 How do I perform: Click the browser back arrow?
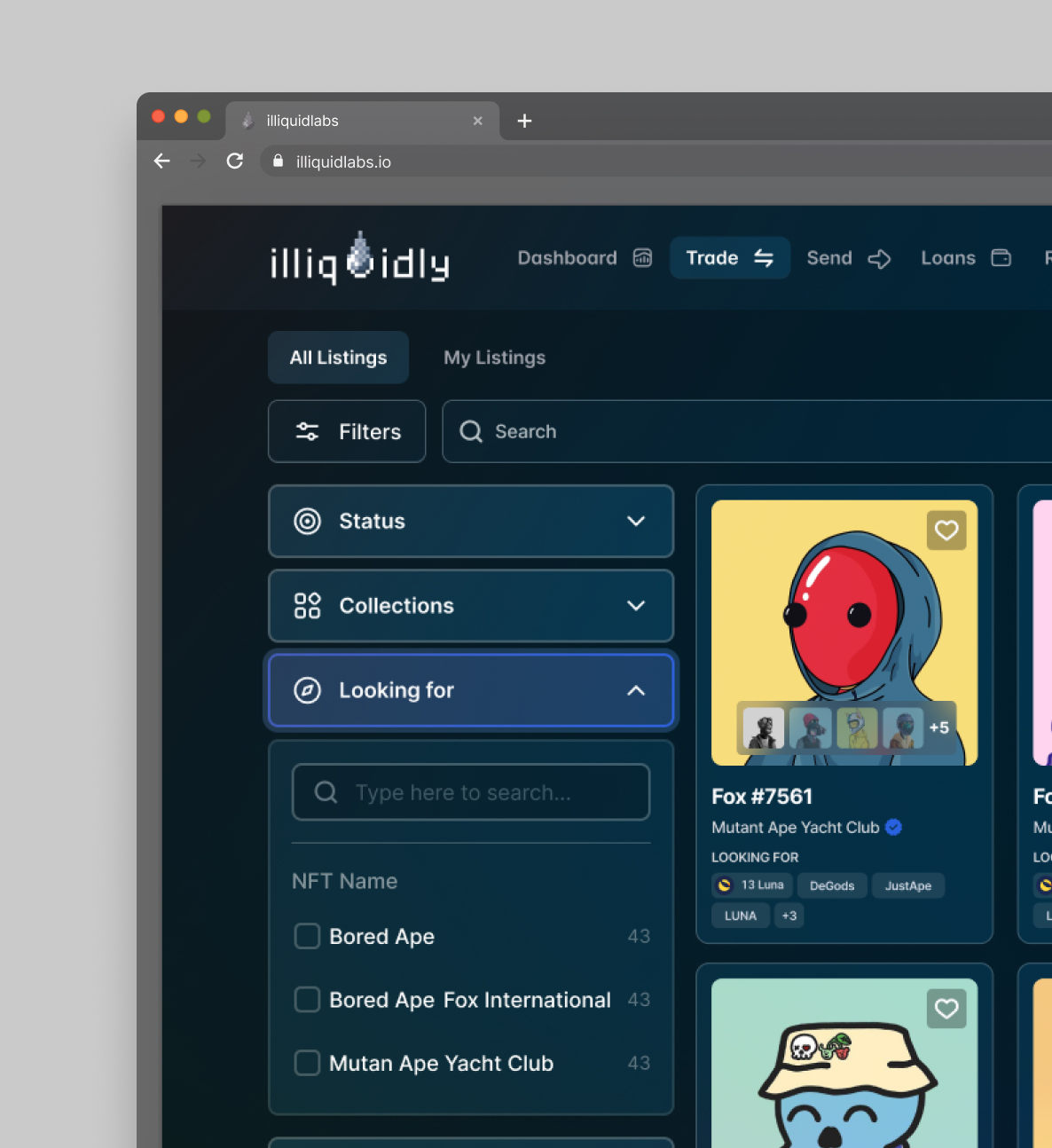tap(161, 161)
